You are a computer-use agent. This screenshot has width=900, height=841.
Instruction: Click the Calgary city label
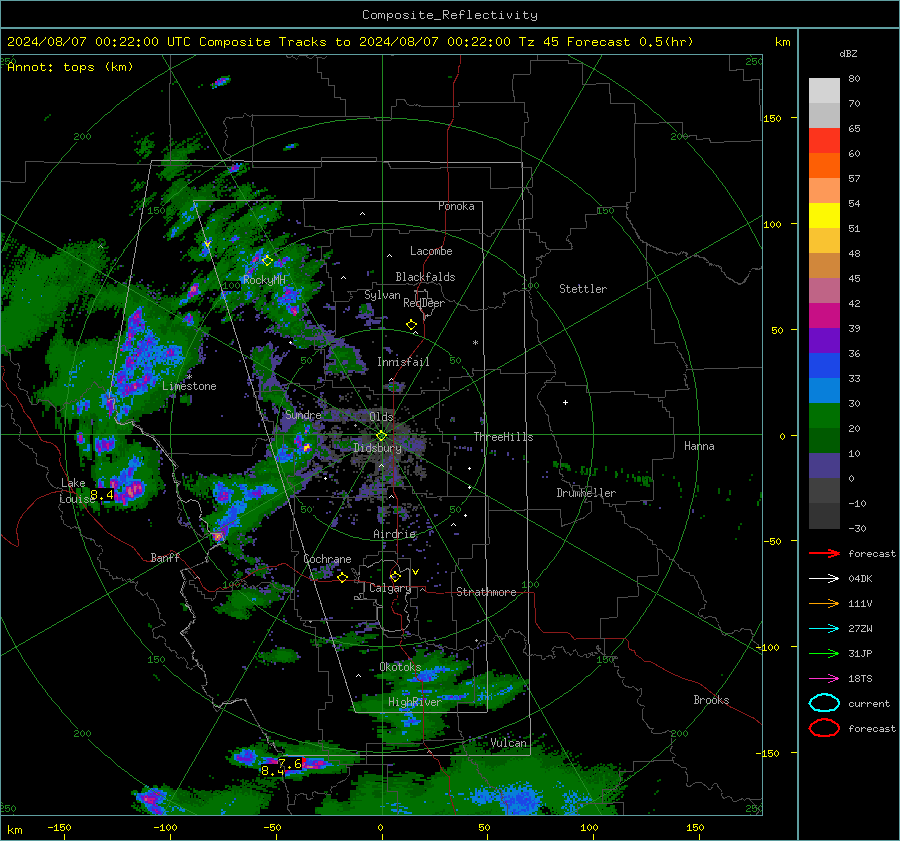(390, 588)
